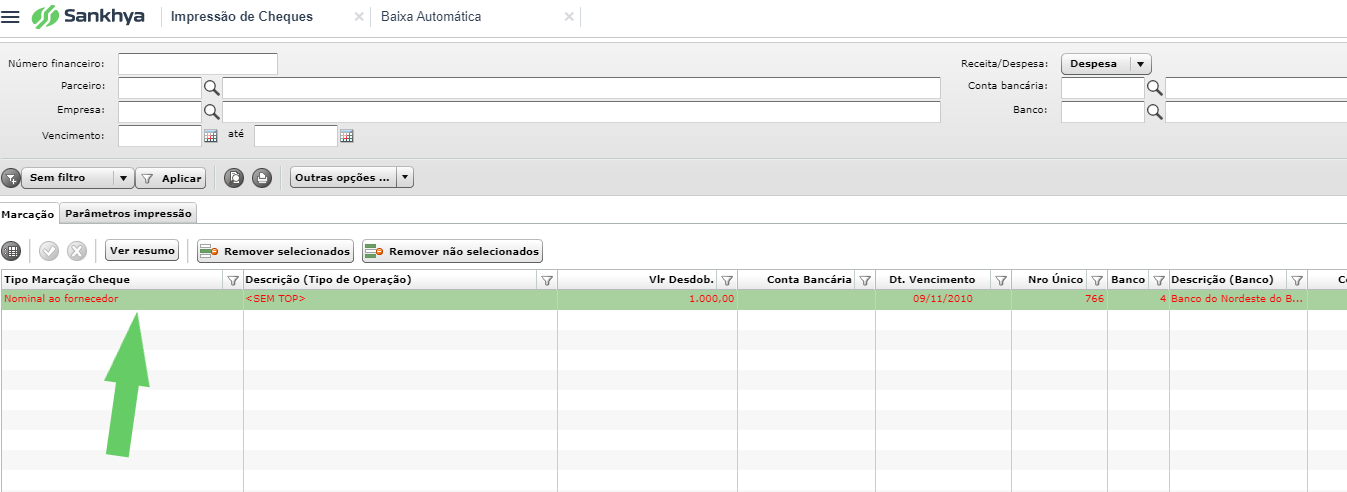Focus the Empresa description field
This screenshot has width=1347, height=492.
tap(581, 112)
